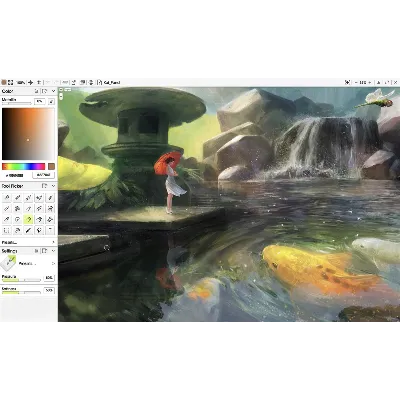Expand the Tool Picker panel chevron menu

(53, 186)
